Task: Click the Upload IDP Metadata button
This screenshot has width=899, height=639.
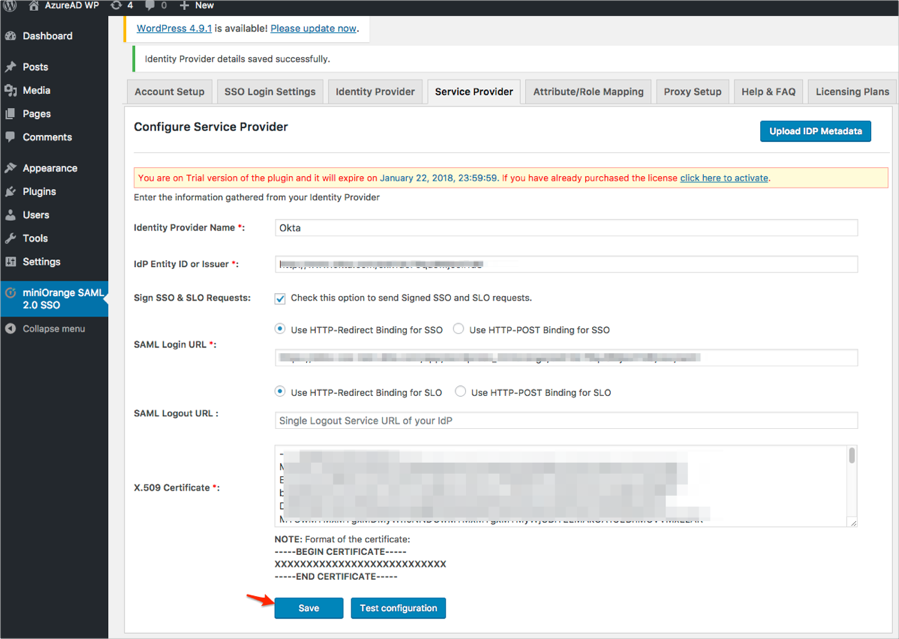Action: pyautogui.click(x=815, y=132)
